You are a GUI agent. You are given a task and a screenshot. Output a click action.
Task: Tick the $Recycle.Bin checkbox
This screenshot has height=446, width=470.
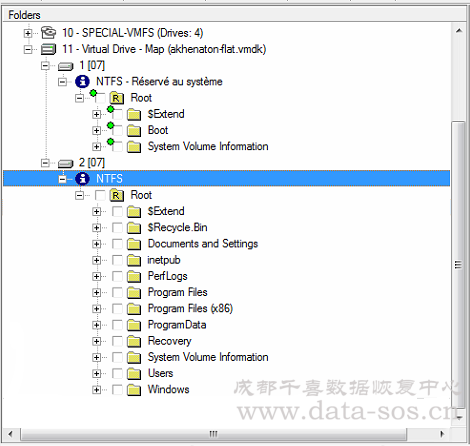tap(117, 228)
